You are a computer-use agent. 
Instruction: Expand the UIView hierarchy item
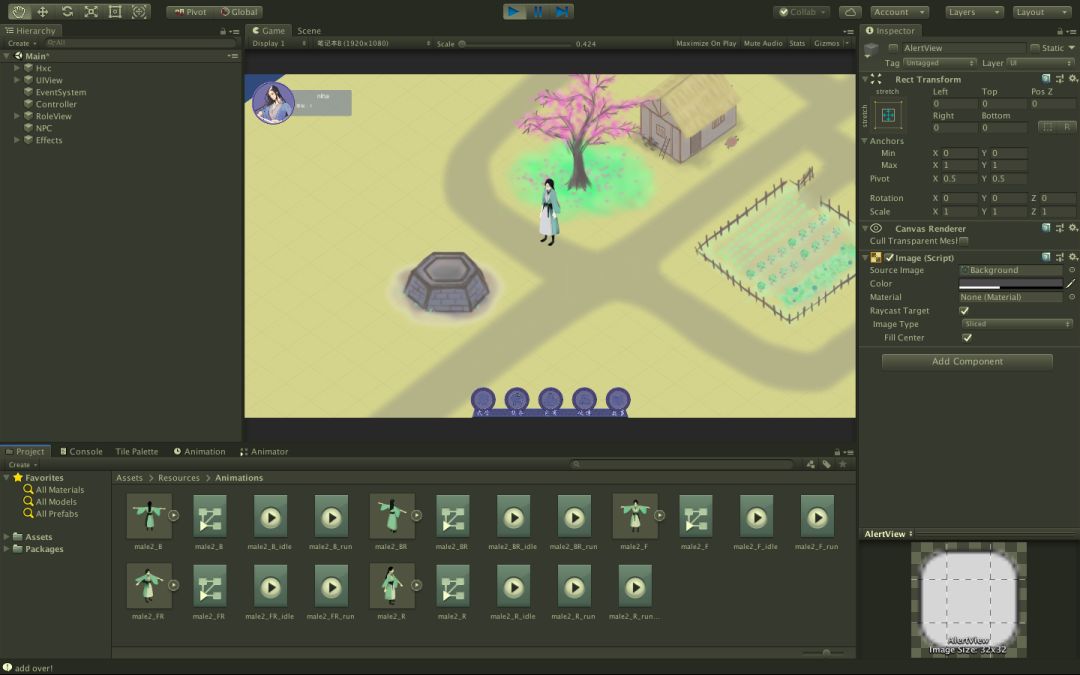17,80
